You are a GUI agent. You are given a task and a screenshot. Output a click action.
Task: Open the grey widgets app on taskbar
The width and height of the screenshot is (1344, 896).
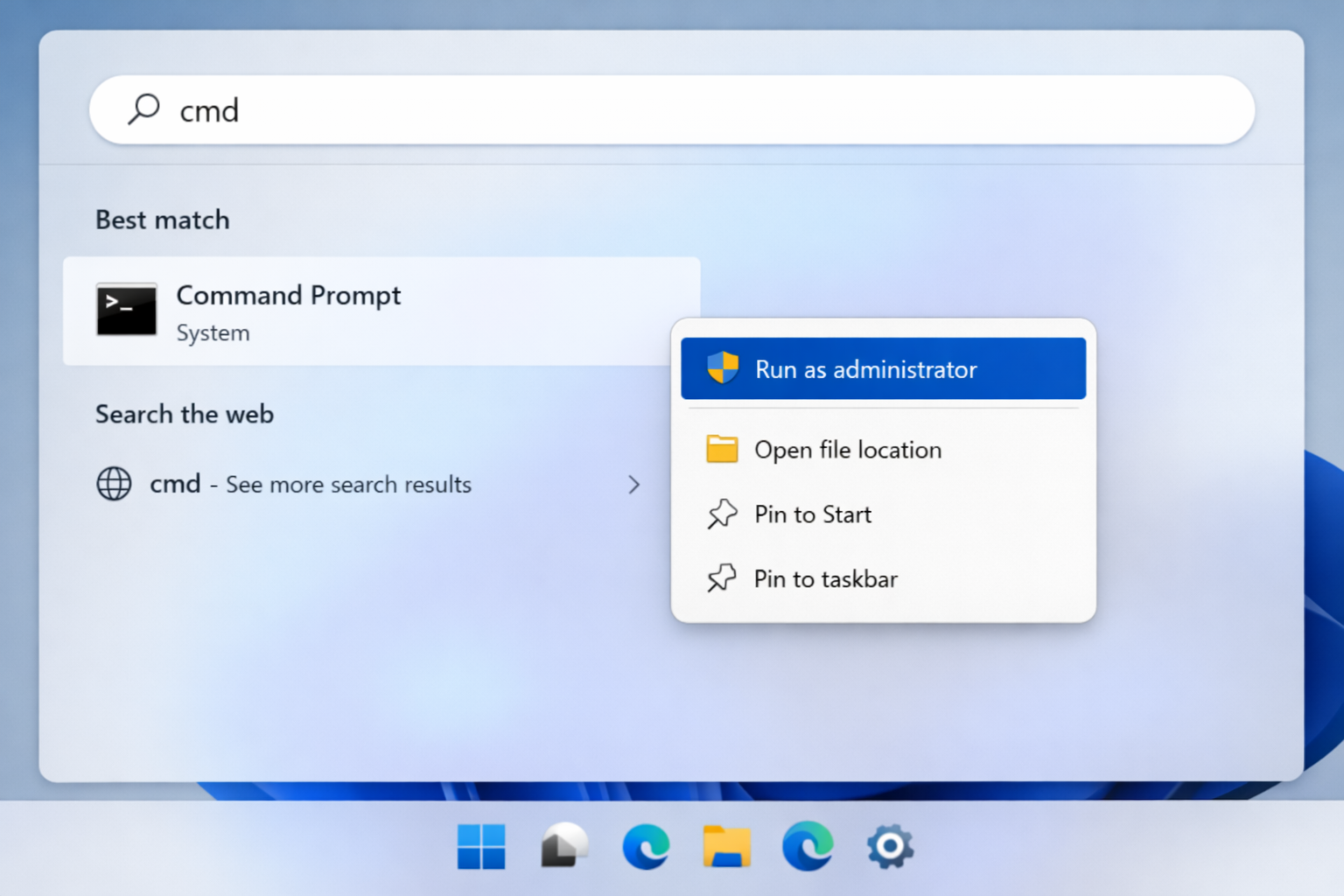click(x=563, y=846)
